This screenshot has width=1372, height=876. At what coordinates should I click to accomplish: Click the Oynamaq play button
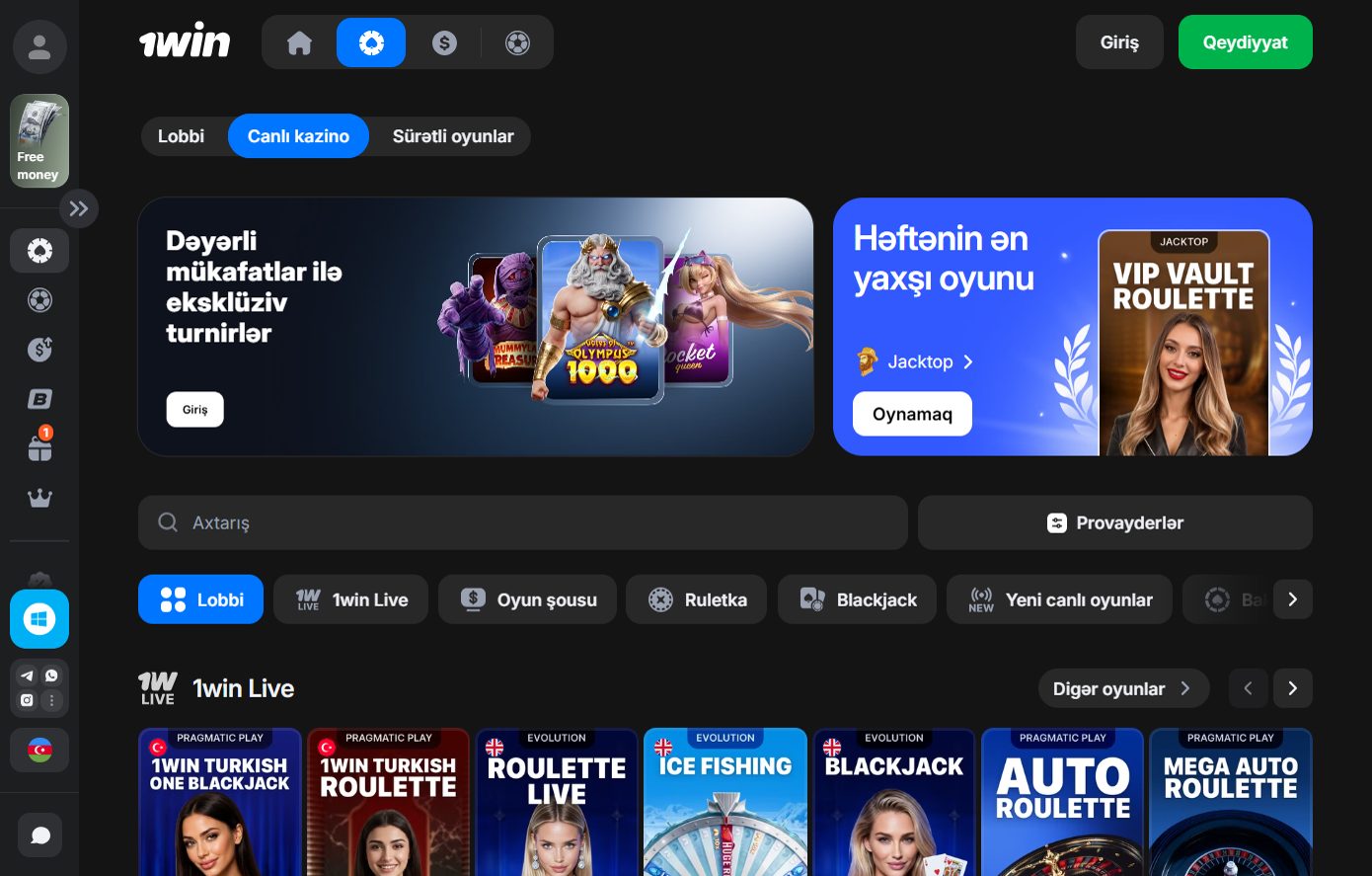click(912, 414)
